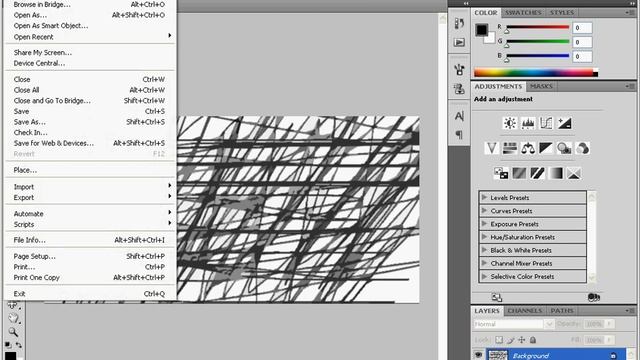This screenshot has width=640, height=360.
Task: Toggle lock transparent pixels in Layers
Action: click(499, 340)
